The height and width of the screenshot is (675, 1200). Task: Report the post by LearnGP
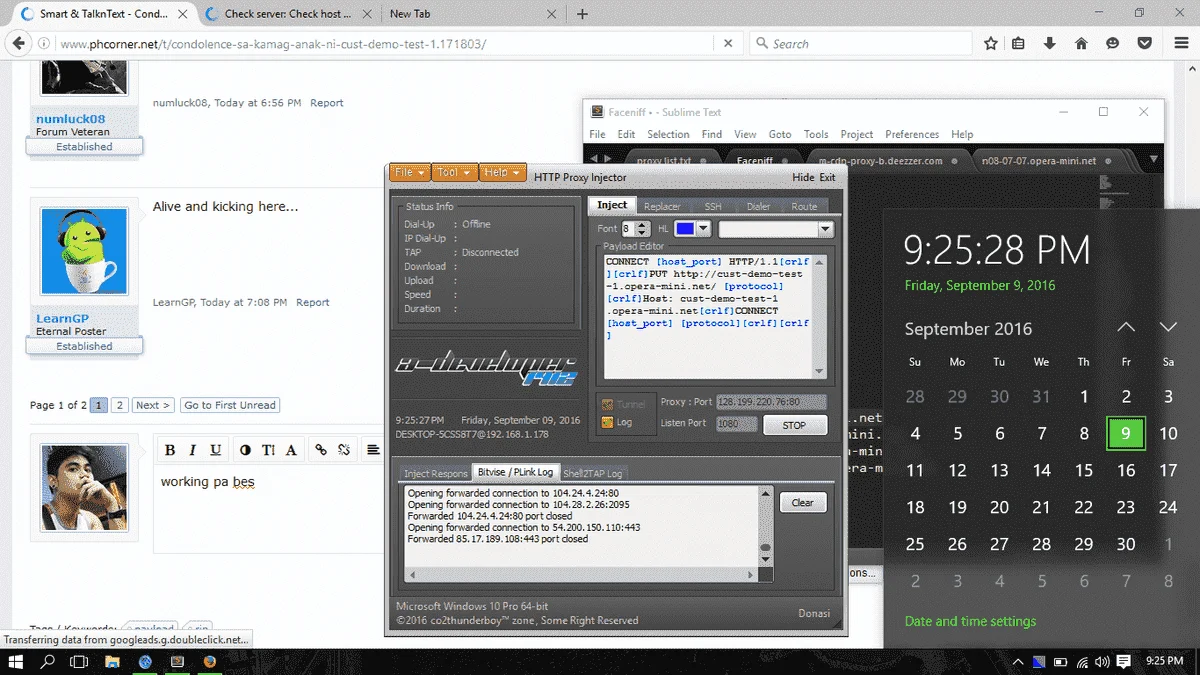[x=313, y=302]
